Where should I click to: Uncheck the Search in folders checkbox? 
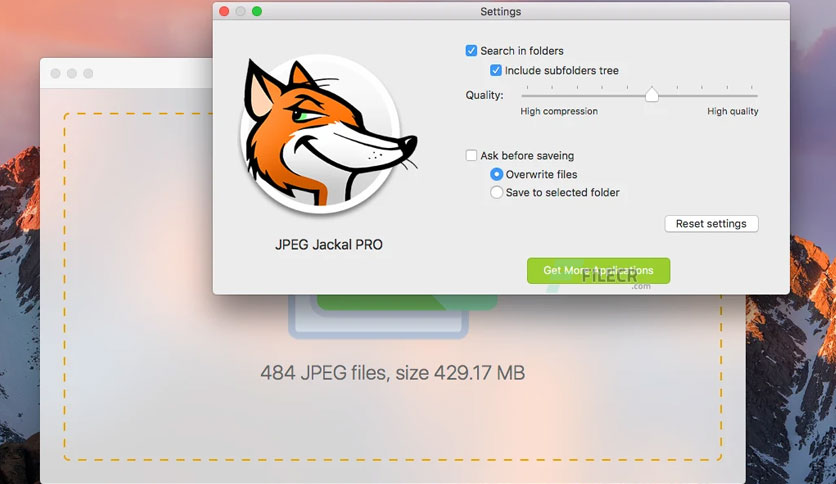471,51
